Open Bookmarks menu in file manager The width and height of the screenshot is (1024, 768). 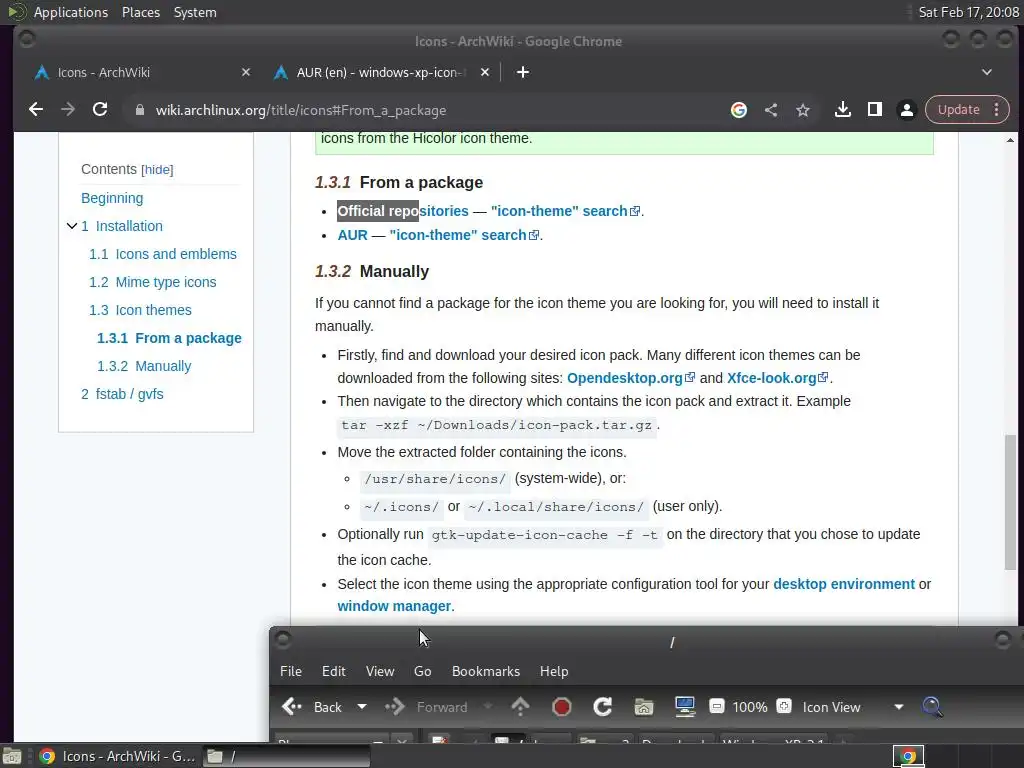486,671
